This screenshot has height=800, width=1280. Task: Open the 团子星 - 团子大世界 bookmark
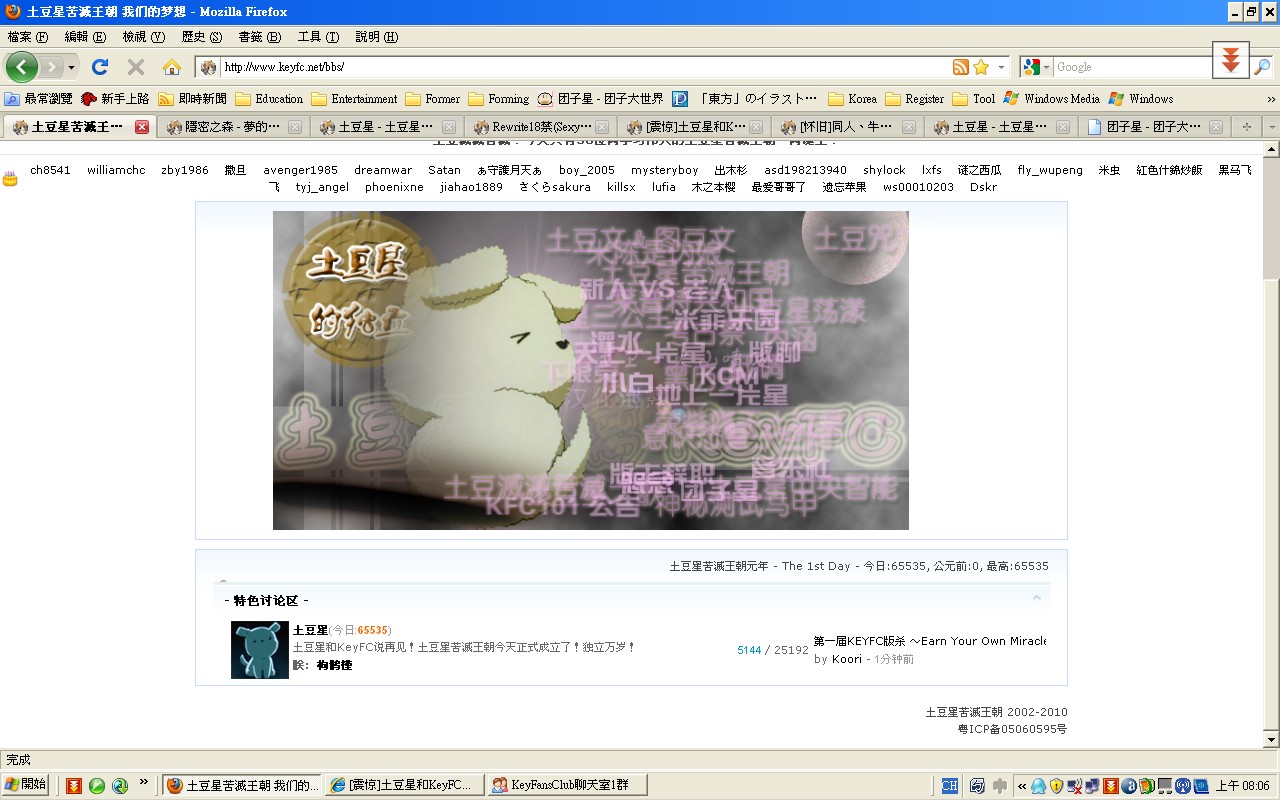click(x=601, y=99)
